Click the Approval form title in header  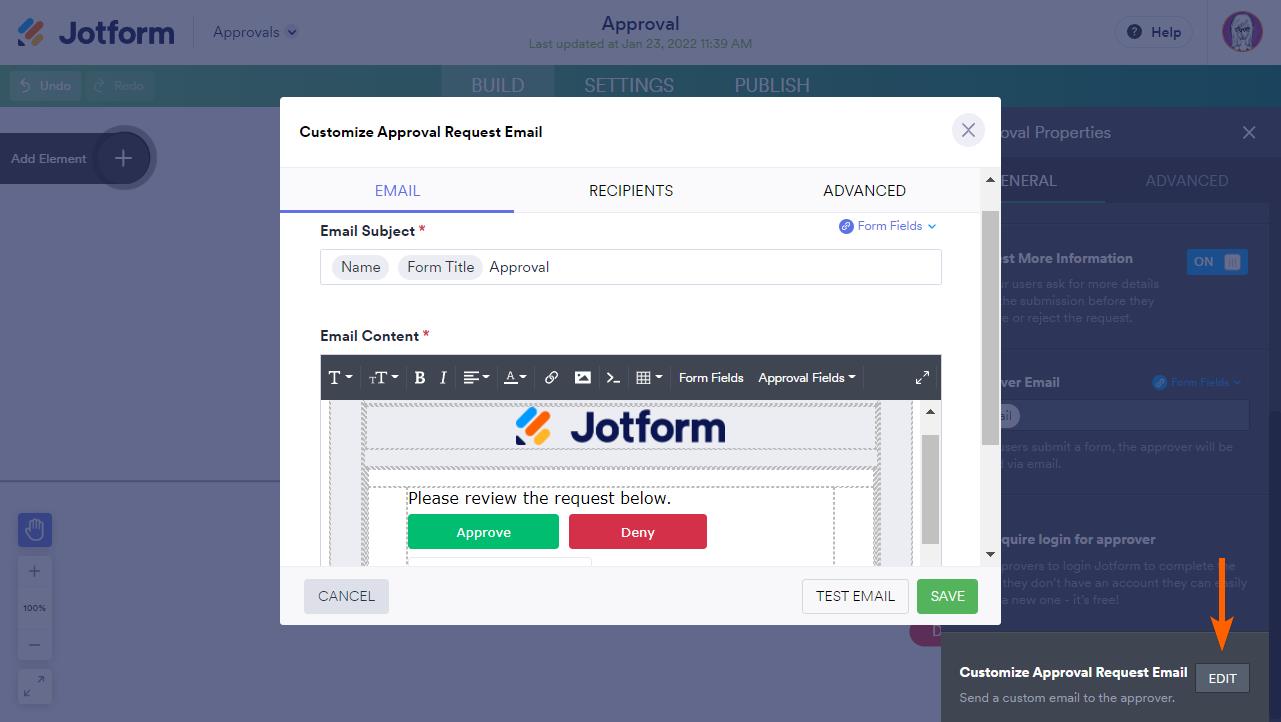[640, 23]
